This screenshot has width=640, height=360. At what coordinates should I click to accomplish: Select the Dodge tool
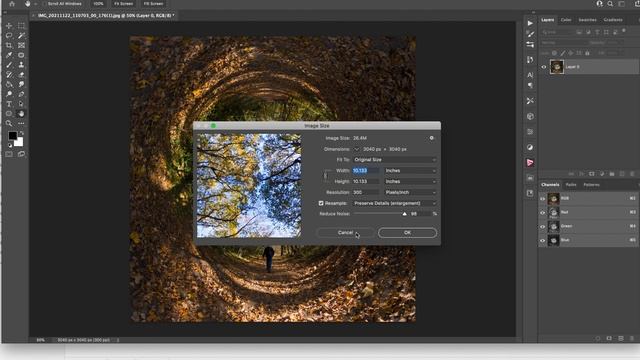click(9, 94)
